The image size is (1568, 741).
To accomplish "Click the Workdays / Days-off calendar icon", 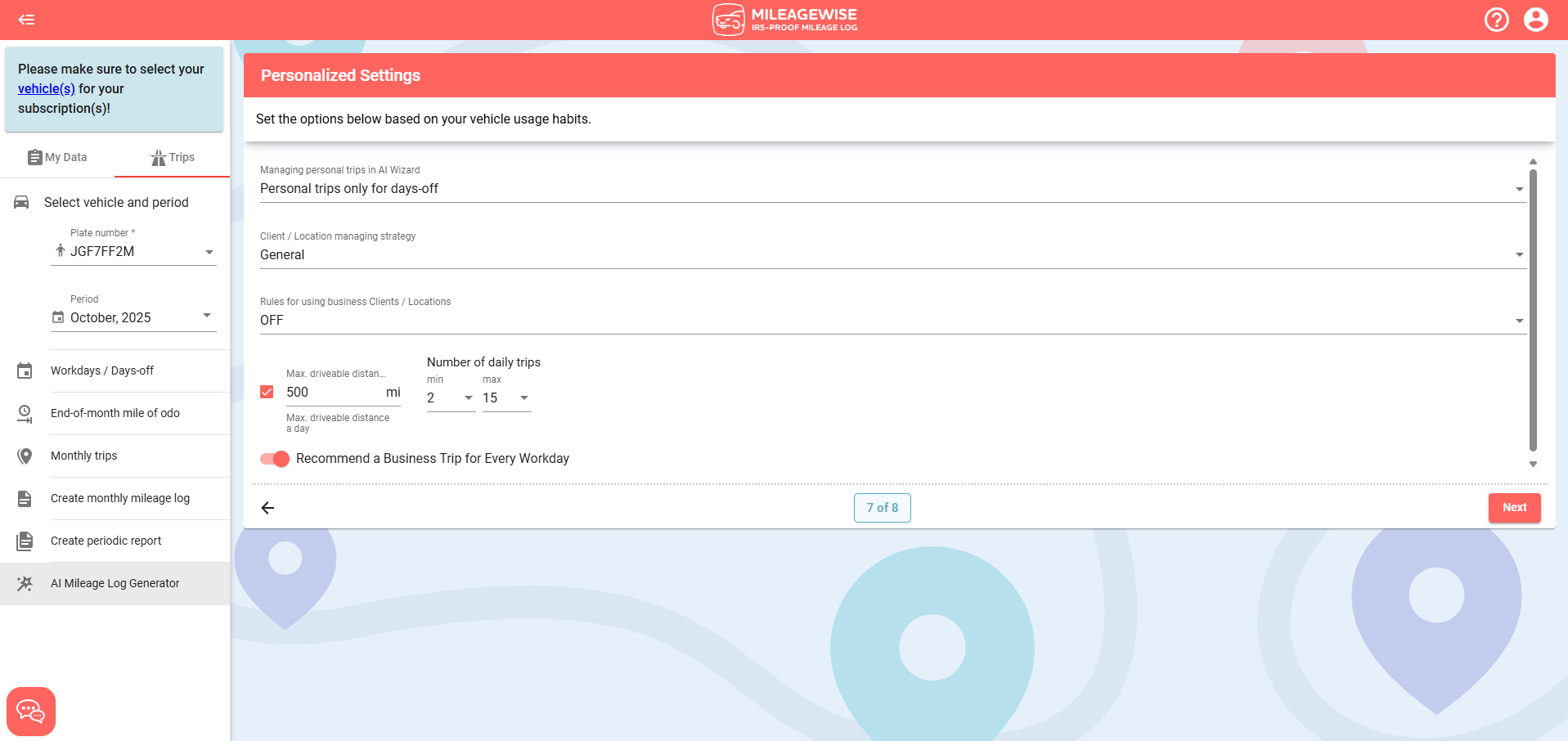I will (25, 370).
